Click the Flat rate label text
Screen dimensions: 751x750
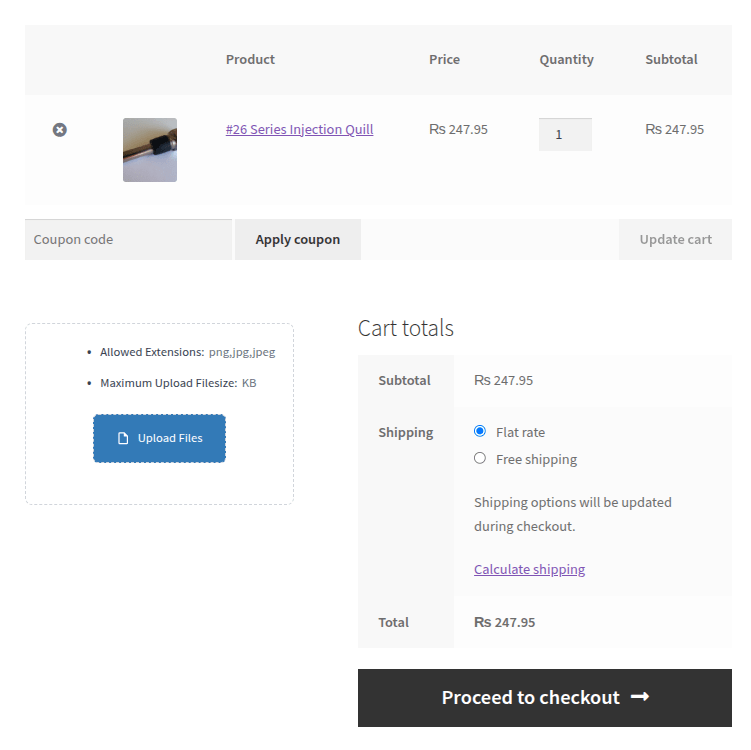[521, 432]
